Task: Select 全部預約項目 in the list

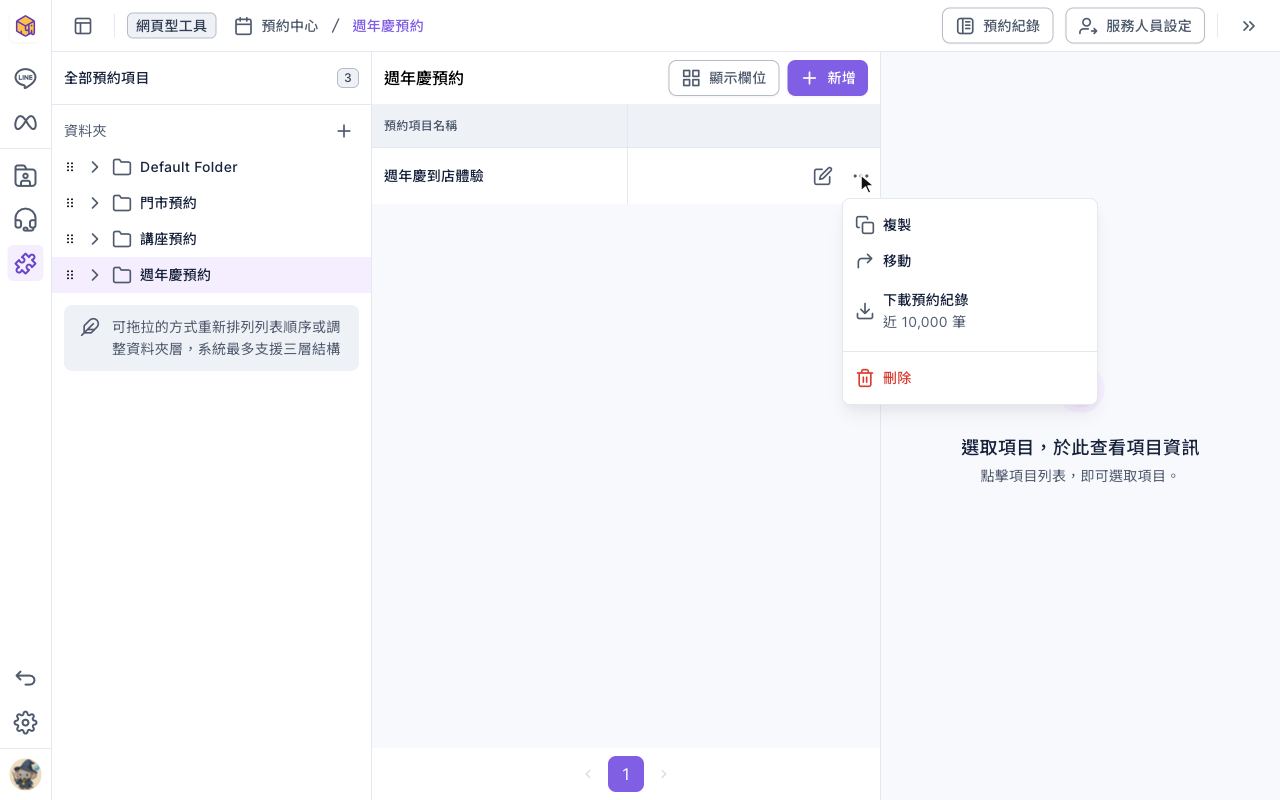Action: click(x=211, y=78)
